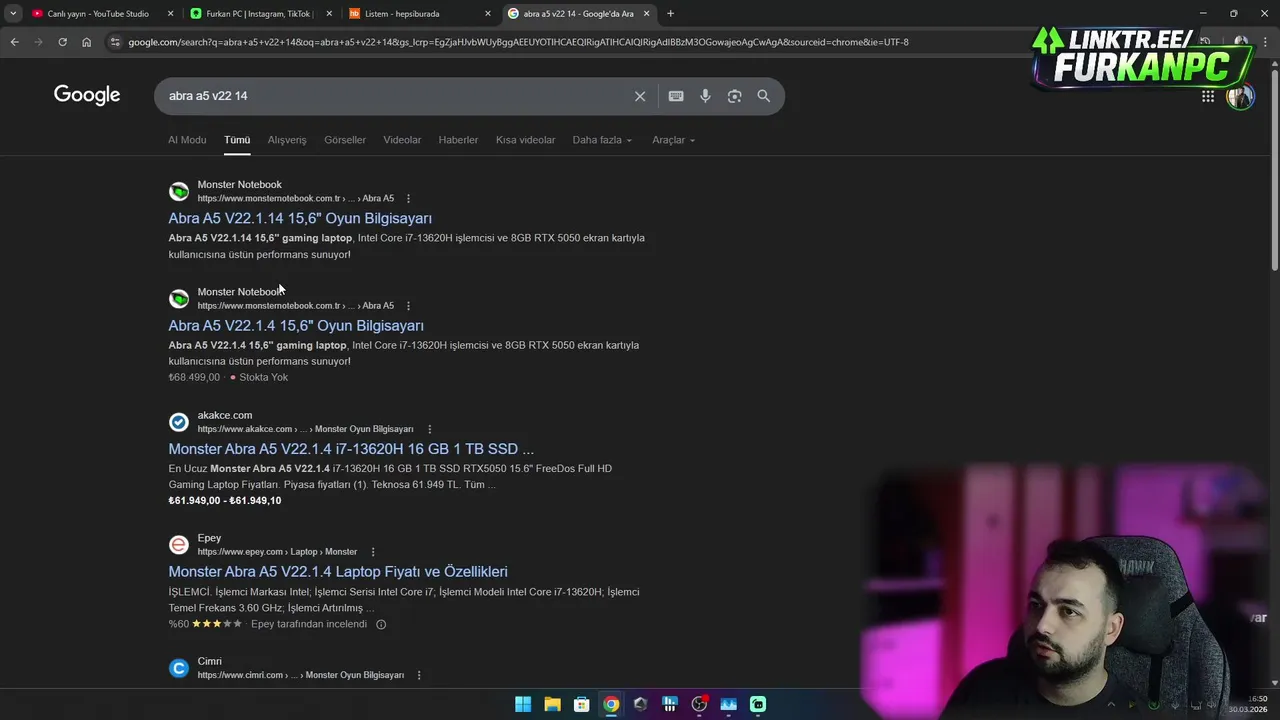Switch to Chrome in the taskbar
This screenshot has width=1280, height=720.
[x=611, y=704]
